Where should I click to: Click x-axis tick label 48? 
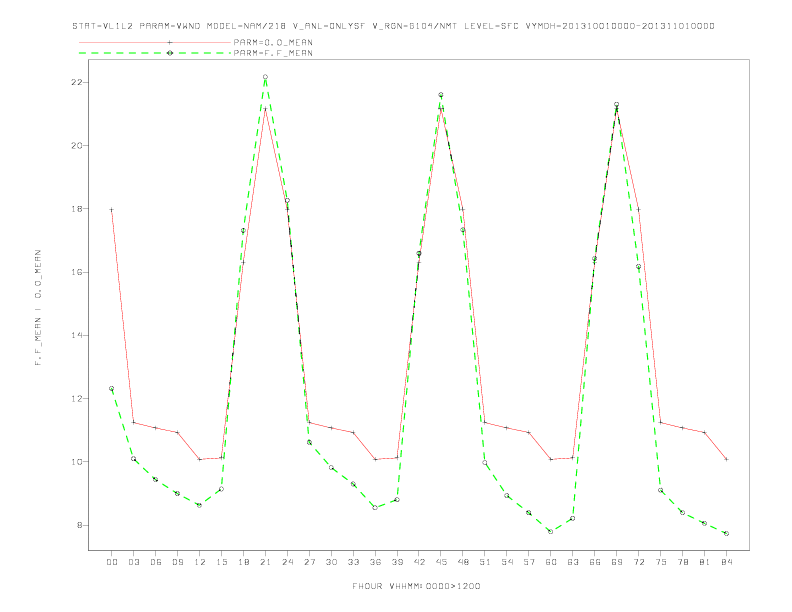463,562
